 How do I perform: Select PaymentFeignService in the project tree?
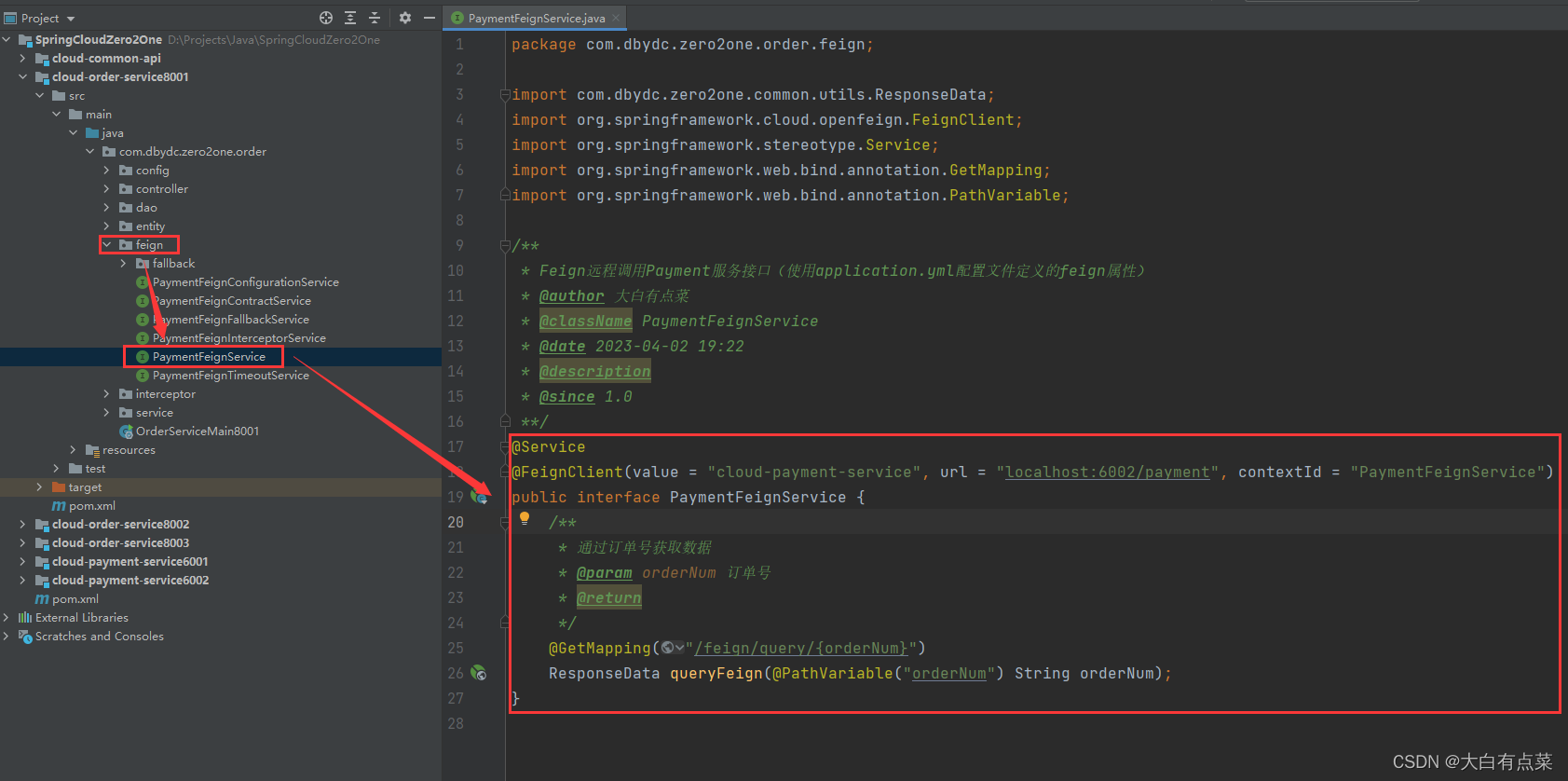209,357
